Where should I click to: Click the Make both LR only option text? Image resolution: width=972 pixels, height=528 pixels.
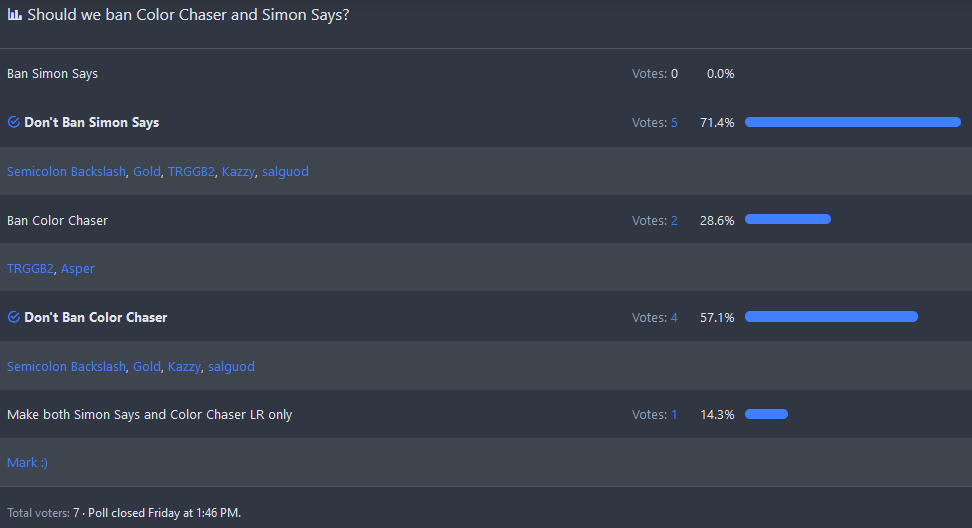[x=149, y=415]
